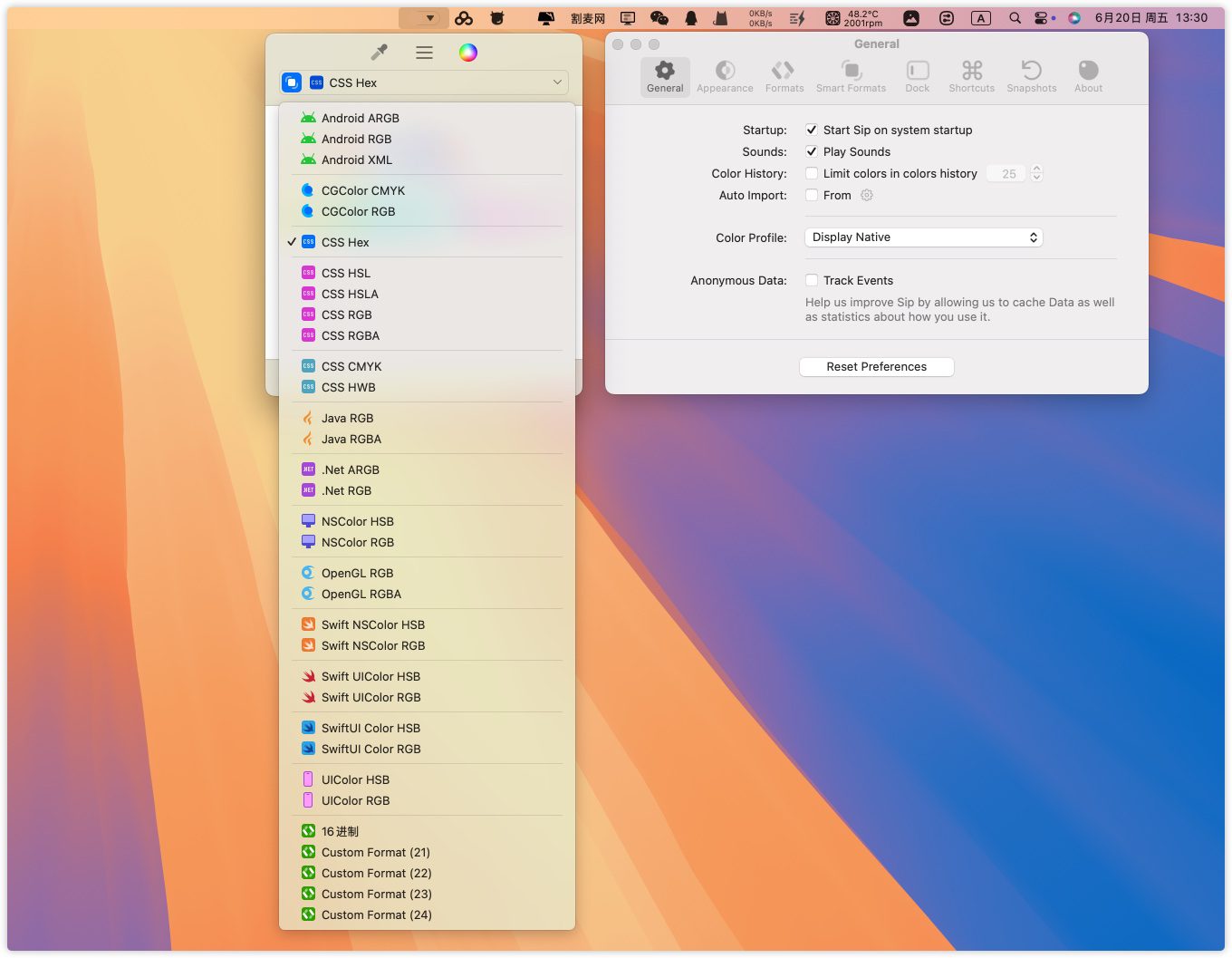1232x958 pixels.
Task: Choose UIColor HSB format
Action: point(428,779)
